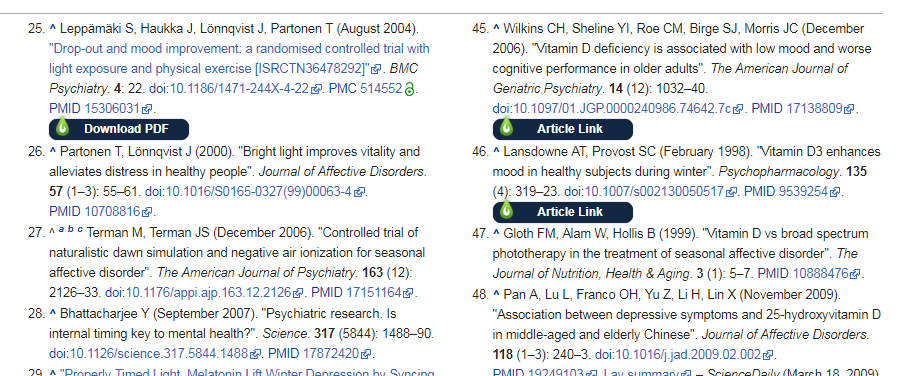Click the green droplet icon on Download PDF

coord(62,126)
